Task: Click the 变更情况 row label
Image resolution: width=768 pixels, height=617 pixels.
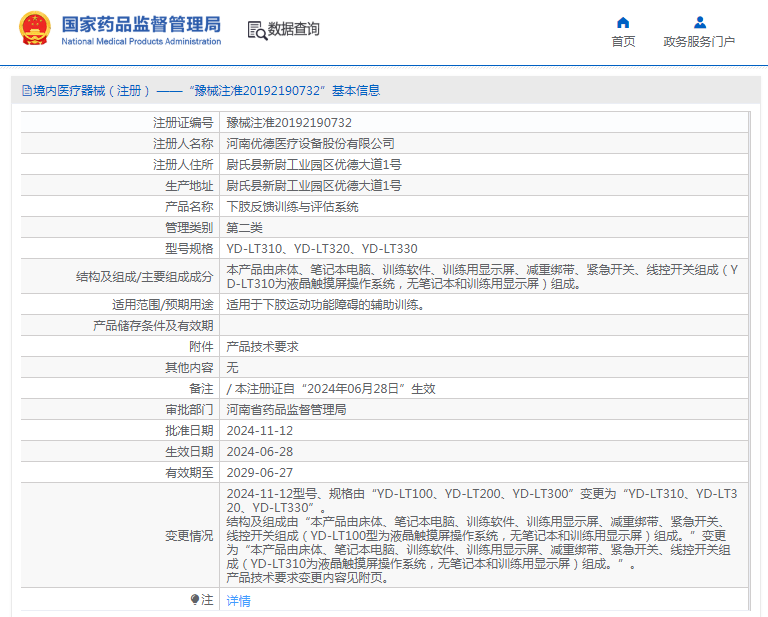Action: (x=189, y=536)
